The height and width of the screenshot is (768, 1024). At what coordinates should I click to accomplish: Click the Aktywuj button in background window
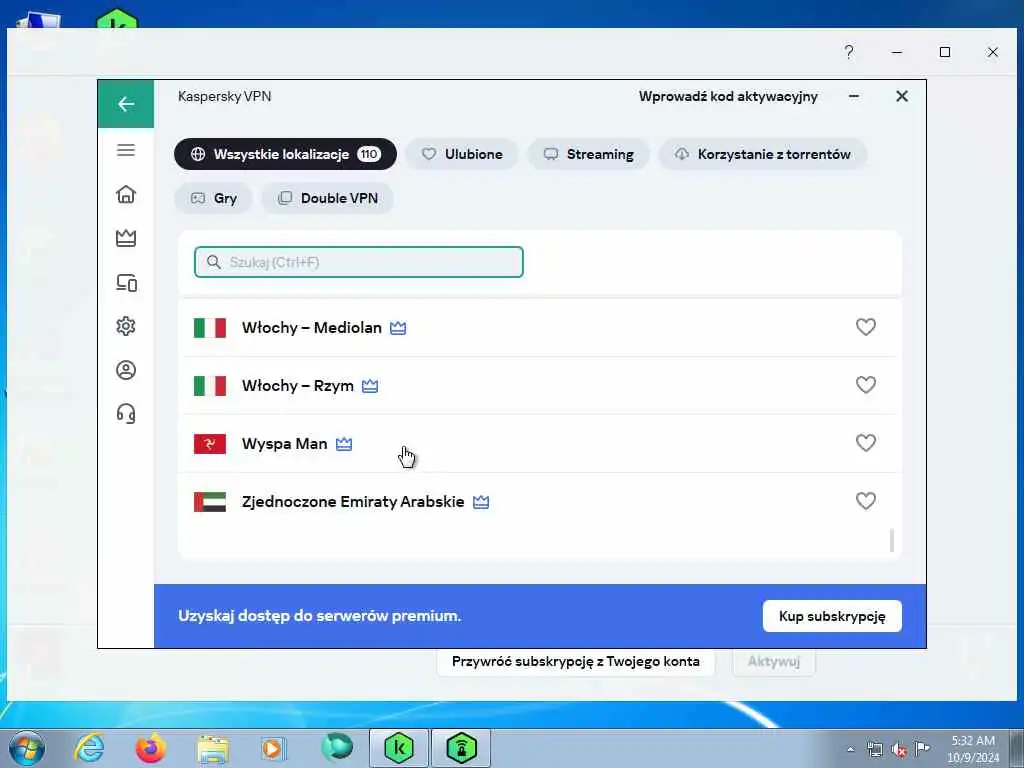pos(774,662)
